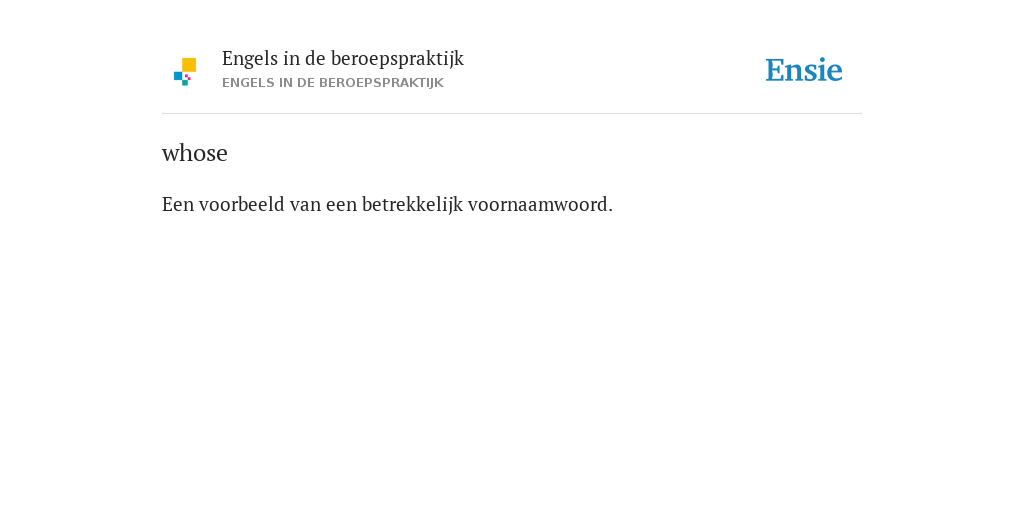Screen dimensions: 1024x512
Task: Click the word 'beroepspraktijk' in the large title
Action: (397, 58)
